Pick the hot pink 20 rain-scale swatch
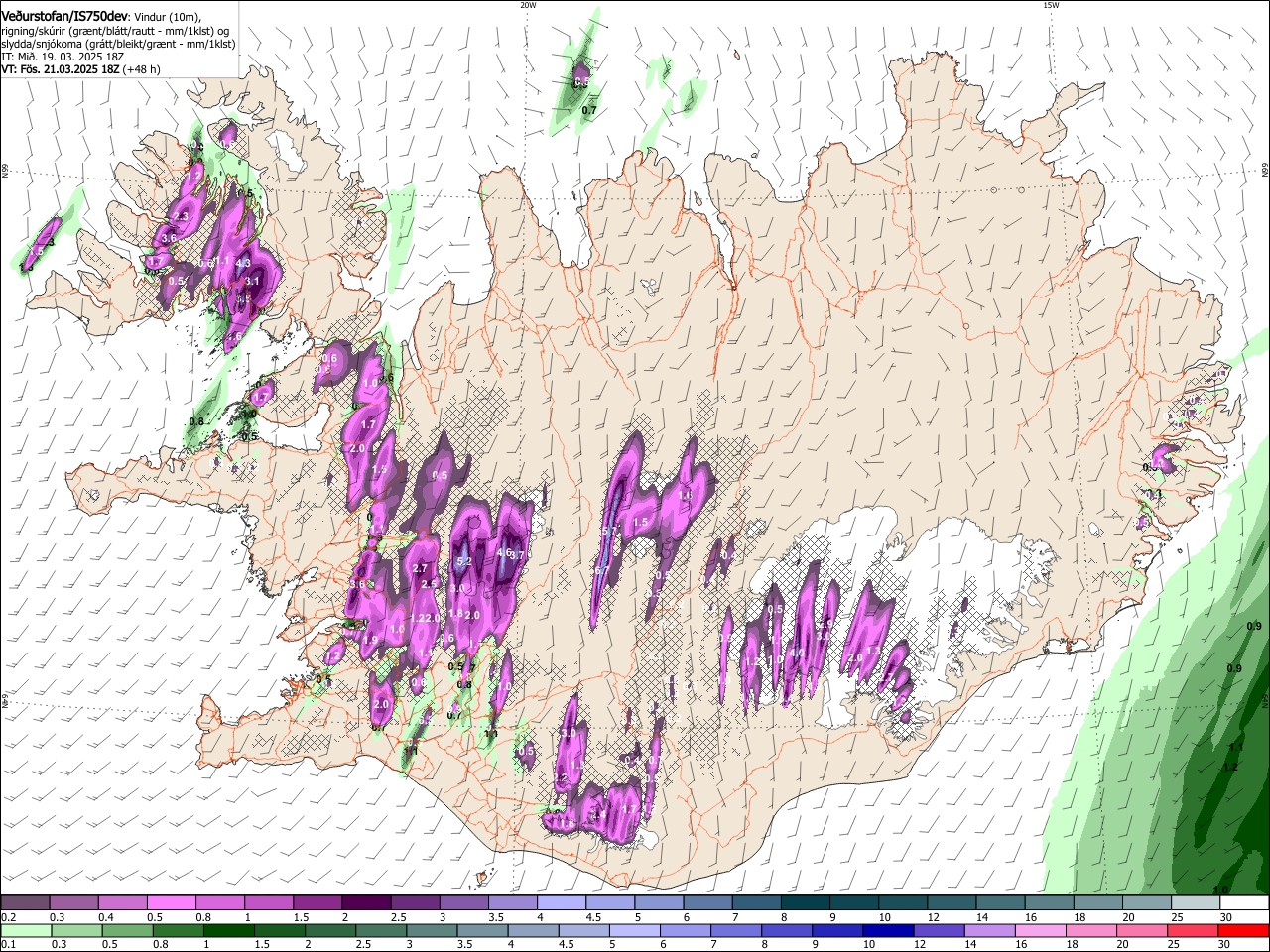 [x=1141, y=930]
